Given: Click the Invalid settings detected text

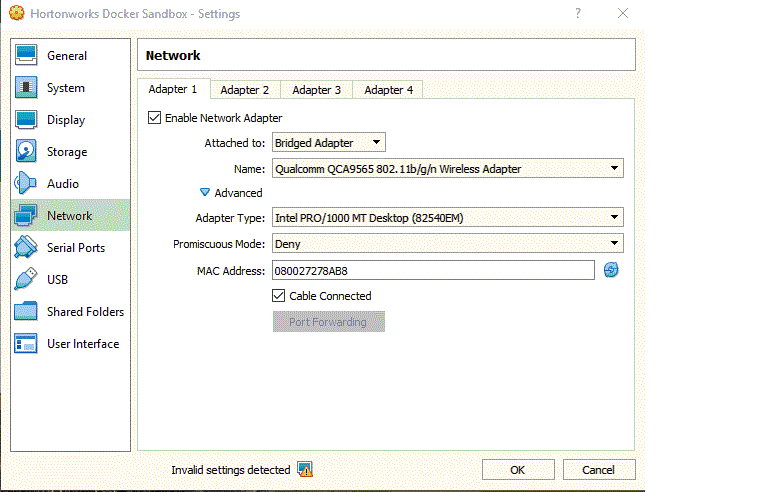Looking at the screenshot, I should click(x=231, y=470).
